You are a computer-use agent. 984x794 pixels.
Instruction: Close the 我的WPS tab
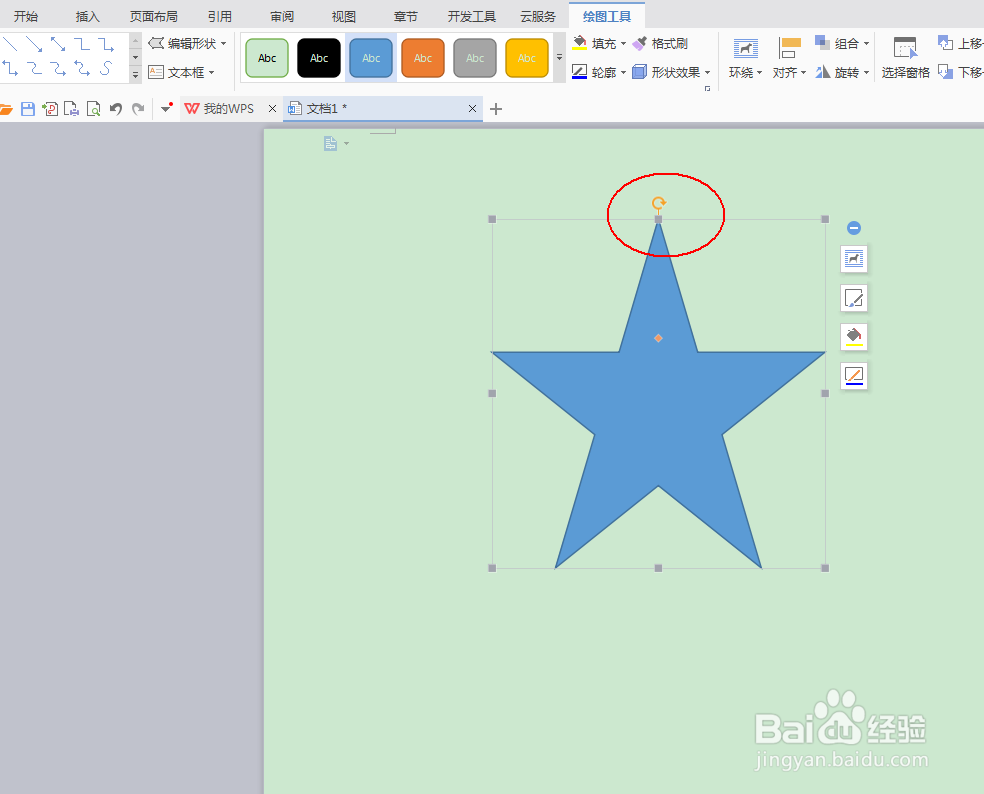(x=272, y=109)
